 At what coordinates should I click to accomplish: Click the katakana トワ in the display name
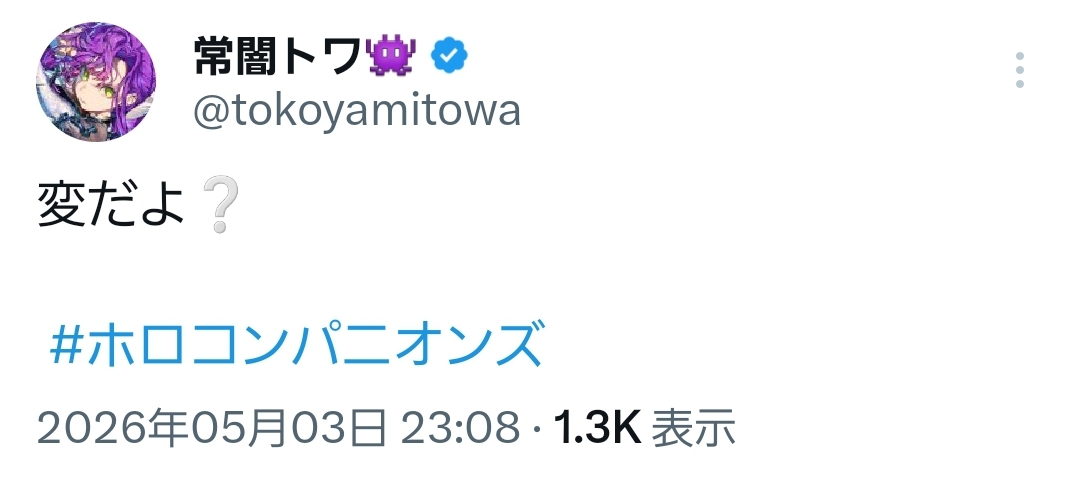point(319,56)
